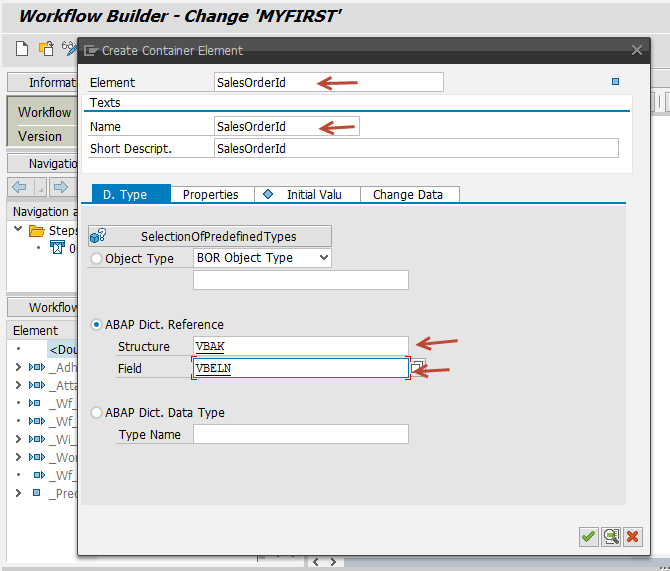Click the Steps folder icon
The image size is (670, 571).
pos(37,231)
